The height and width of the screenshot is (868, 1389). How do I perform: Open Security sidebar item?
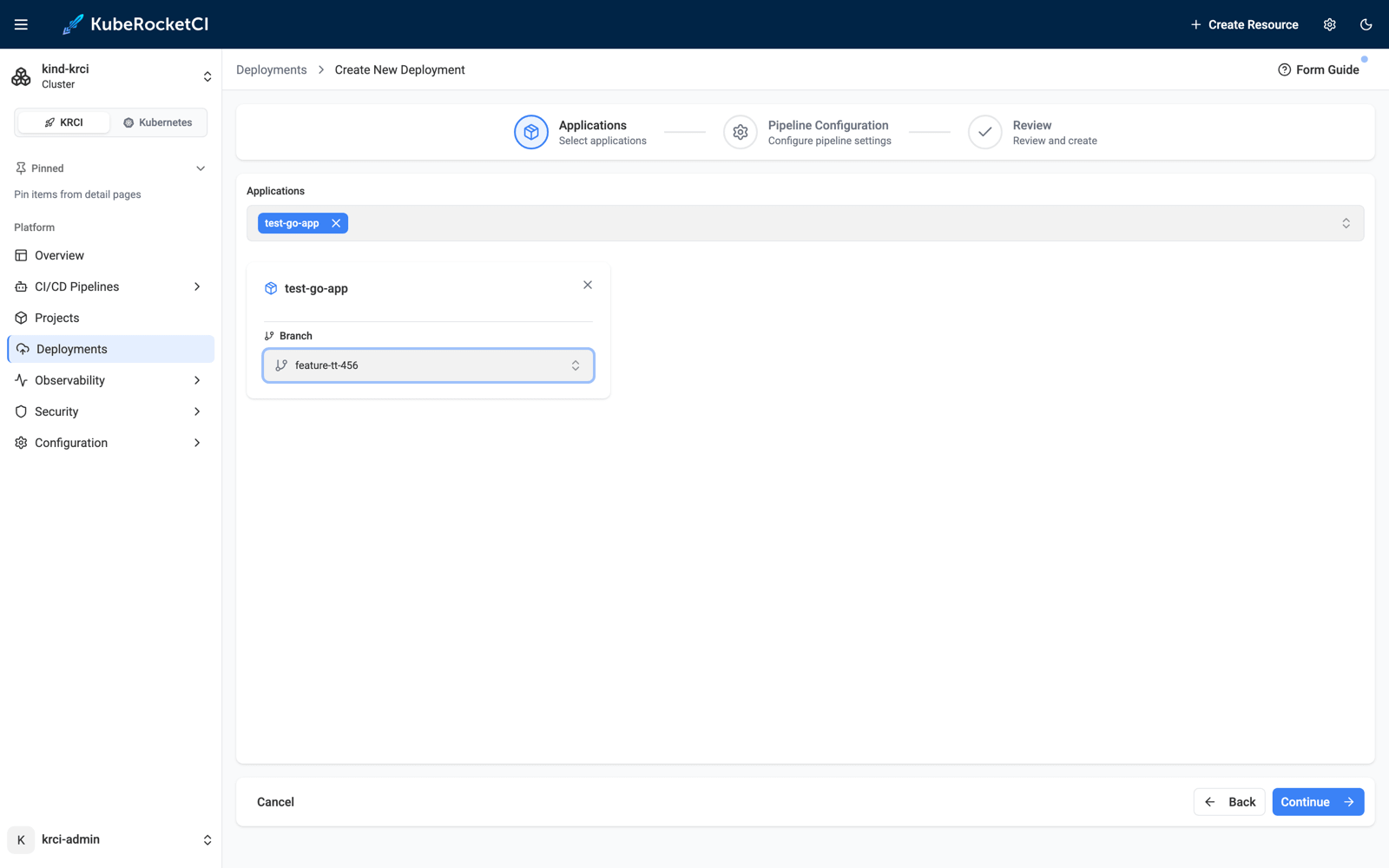tap(110, 411)
